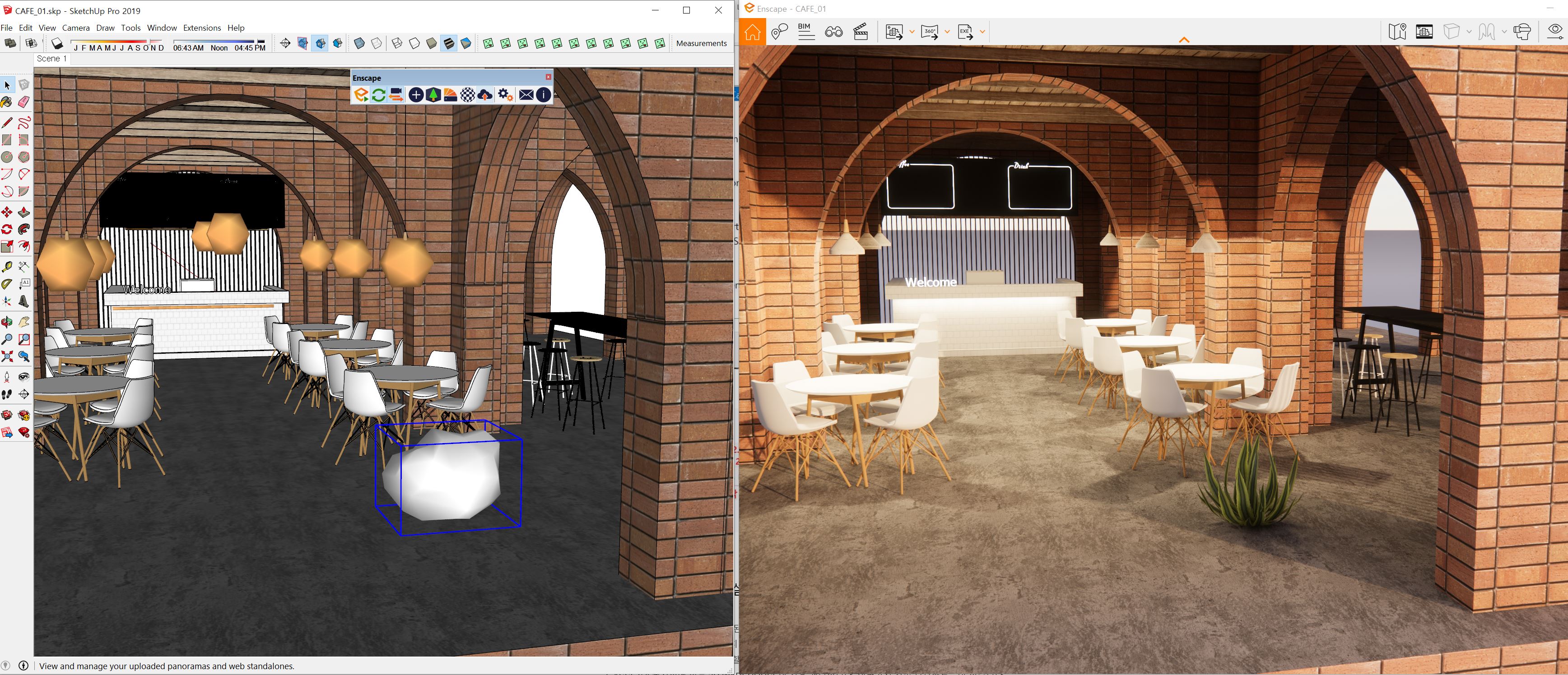Open the Enscape material editor checkered sphere
The width and height of the screenshot is (1568, 675).
467,95
